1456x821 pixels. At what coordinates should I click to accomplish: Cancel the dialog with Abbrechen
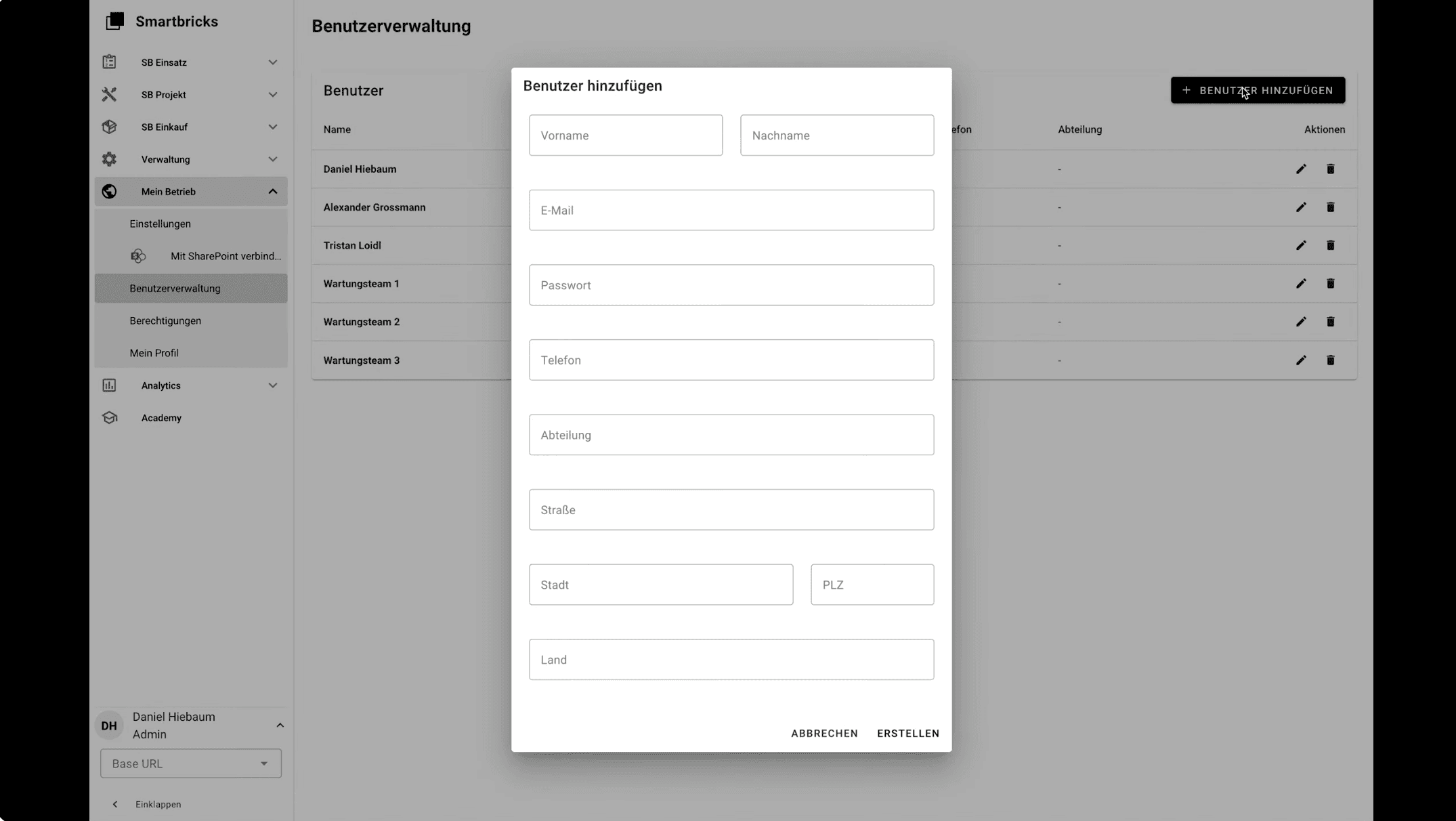824,734
